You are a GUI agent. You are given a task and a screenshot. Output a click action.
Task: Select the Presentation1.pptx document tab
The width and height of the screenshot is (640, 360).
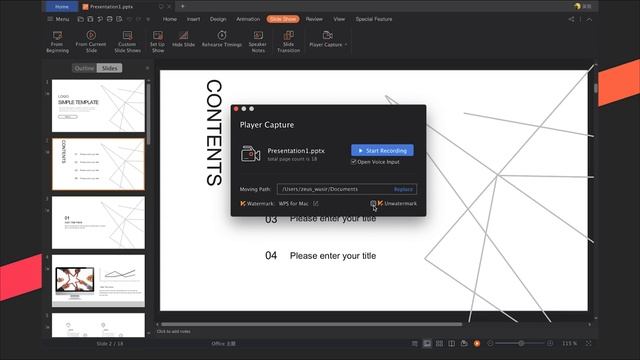(x=111, y=7)
